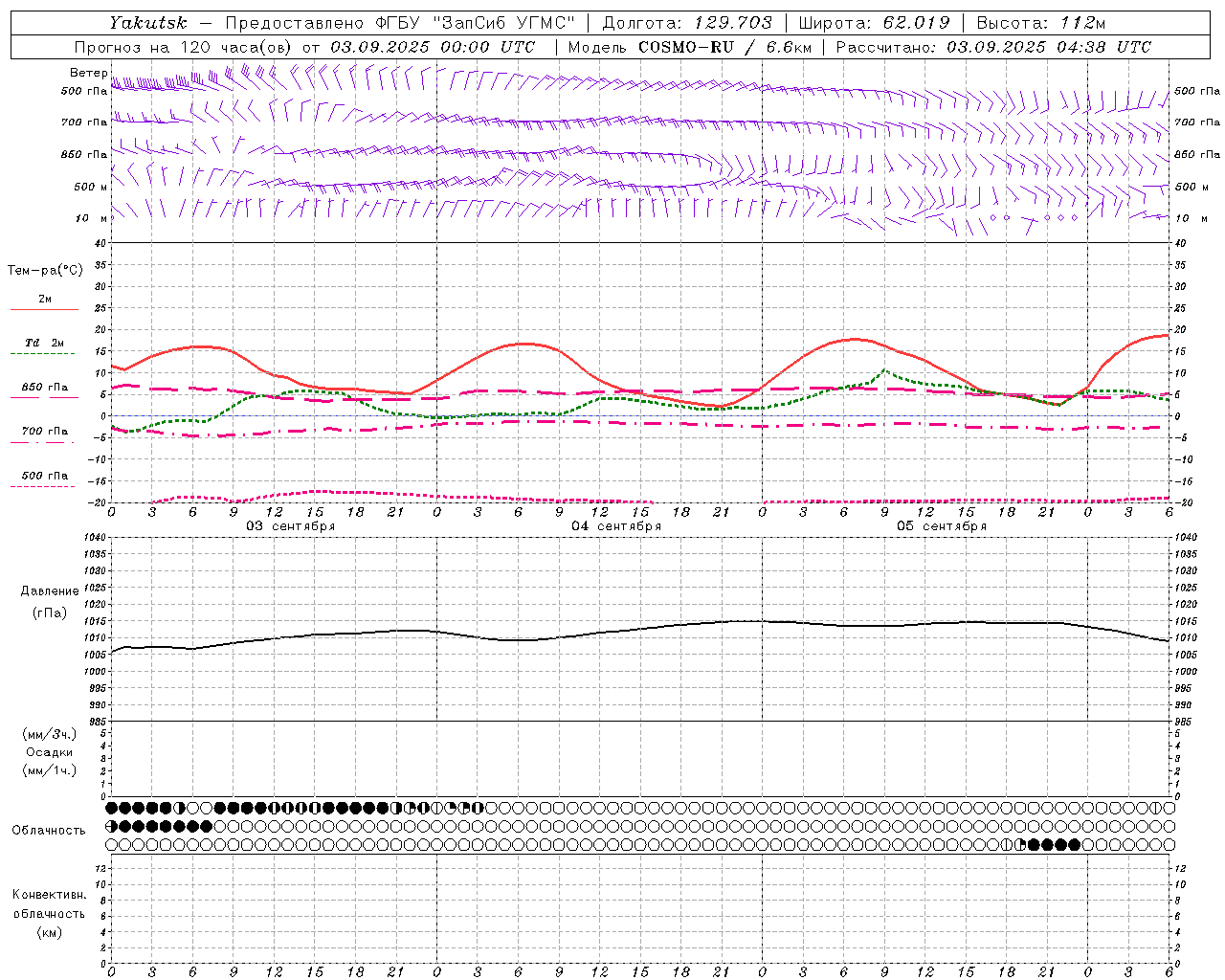Click the dash-dot line sample under 700 гПа legend
Image resolution: width=1225 pixels, height=980 pixels.
click(x=42, y=442)
